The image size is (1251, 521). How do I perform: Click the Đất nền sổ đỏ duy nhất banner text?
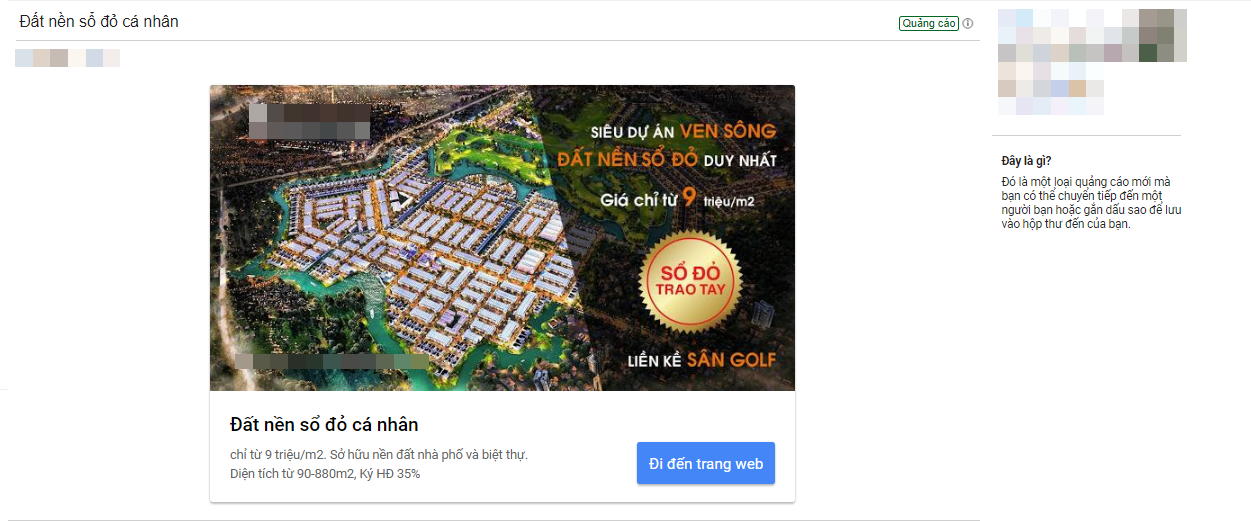(666, 160)
